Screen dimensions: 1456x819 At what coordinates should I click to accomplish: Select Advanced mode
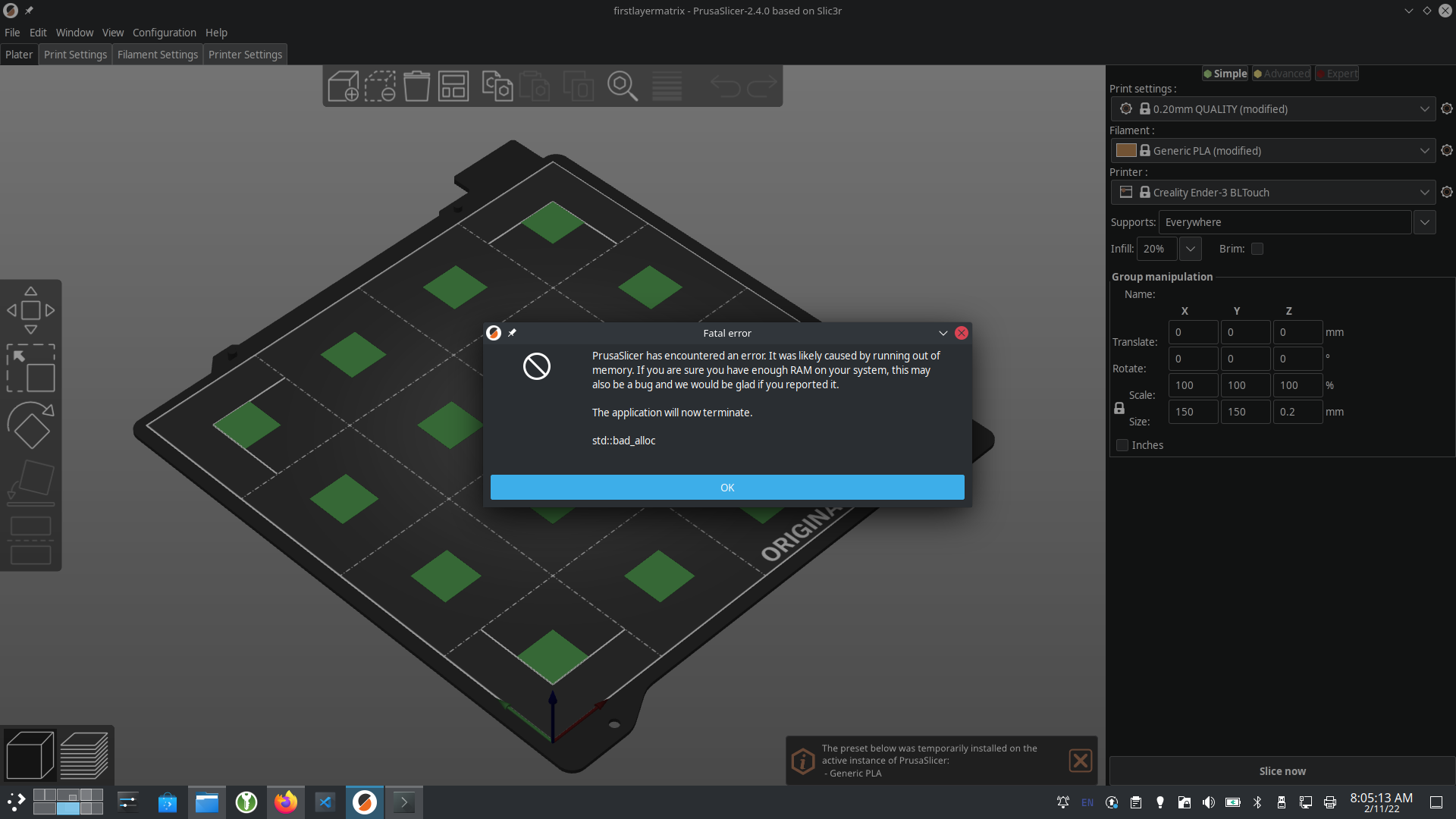click(x=1282, y=74)
